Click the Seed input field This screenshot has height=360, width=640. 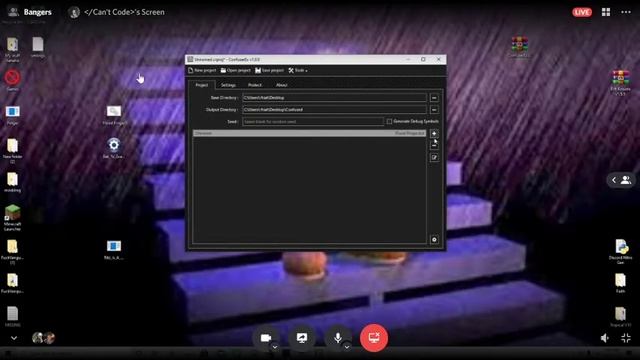313,121
